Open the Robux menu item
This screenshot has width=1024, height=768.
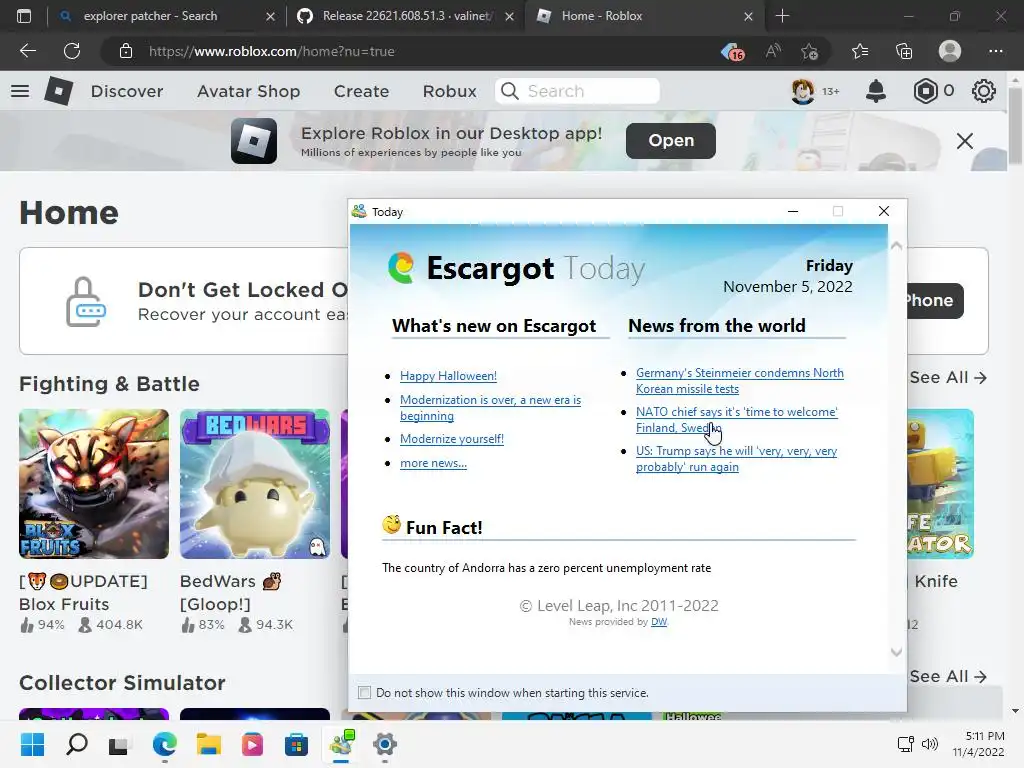click(449, 91)
